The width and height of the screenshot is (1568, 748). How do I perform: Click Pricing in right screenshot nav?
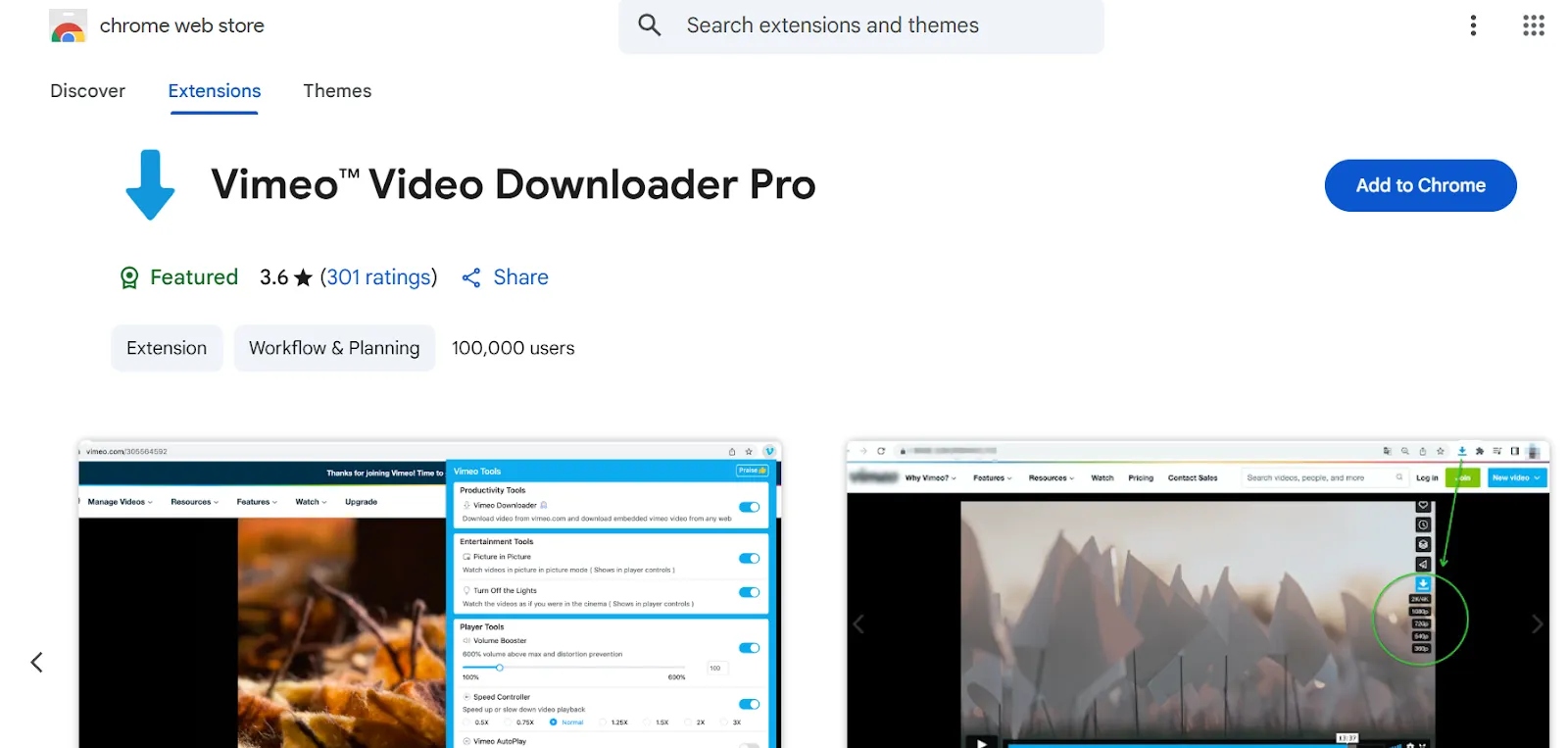click(1141, 478)
